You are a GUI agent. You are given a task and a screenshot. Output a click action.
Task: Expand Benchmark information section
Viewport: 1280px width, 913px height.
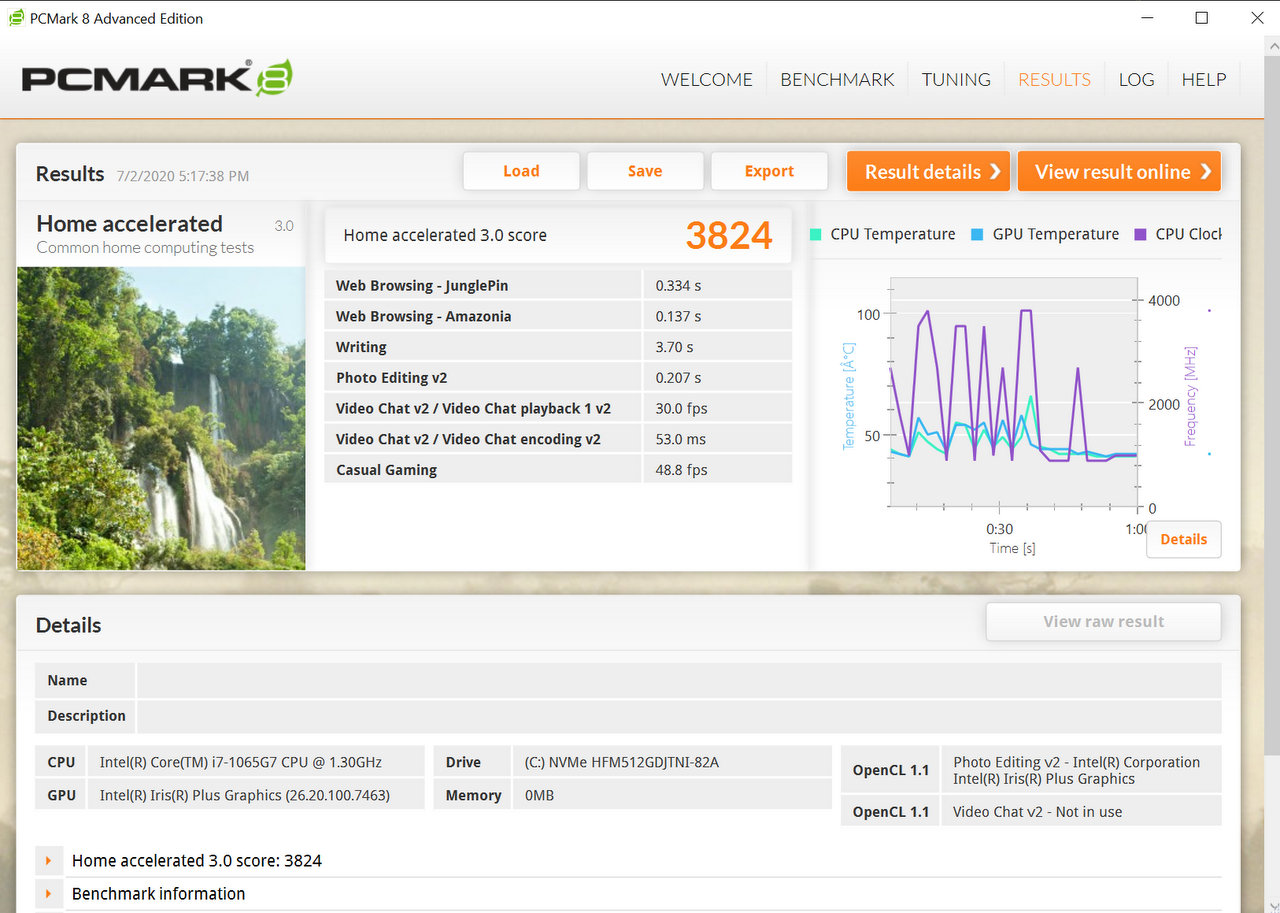click(48, 893)
